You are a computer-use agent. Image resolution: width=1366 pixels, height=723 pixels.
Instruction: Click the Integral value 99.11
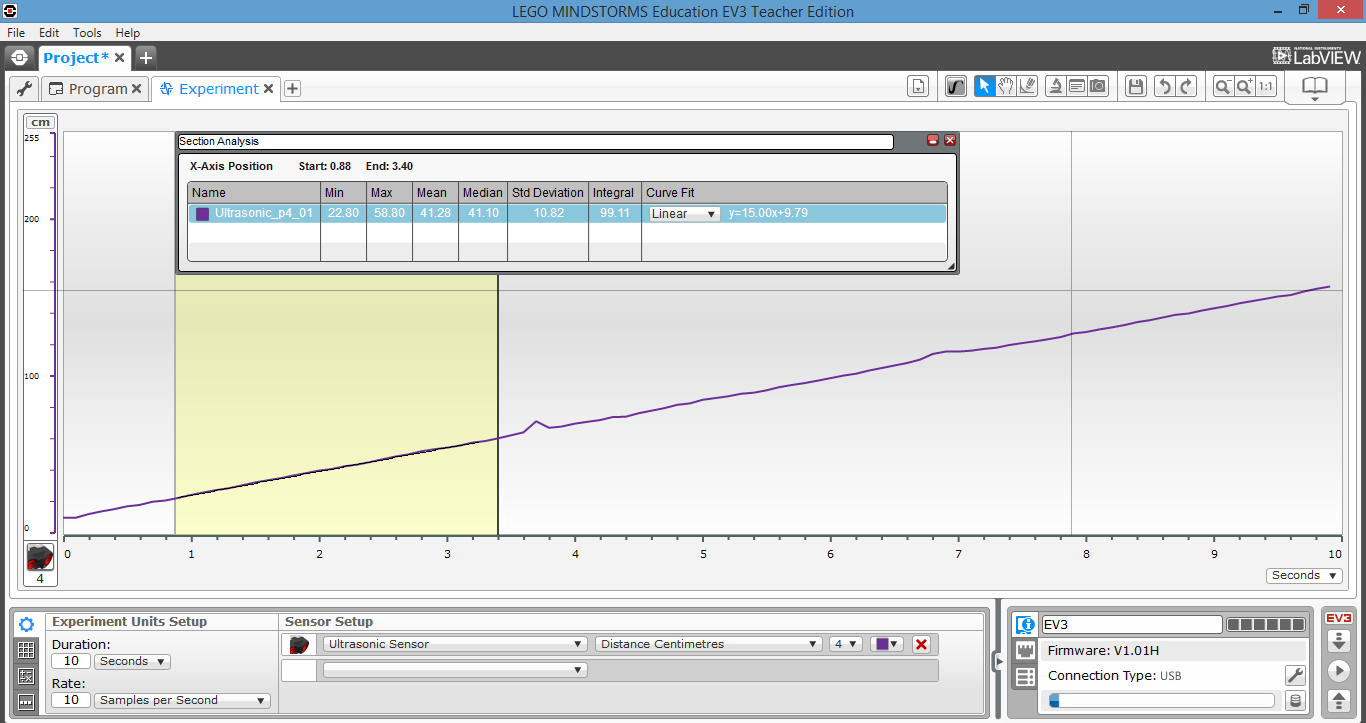click(x=614, y=213)
